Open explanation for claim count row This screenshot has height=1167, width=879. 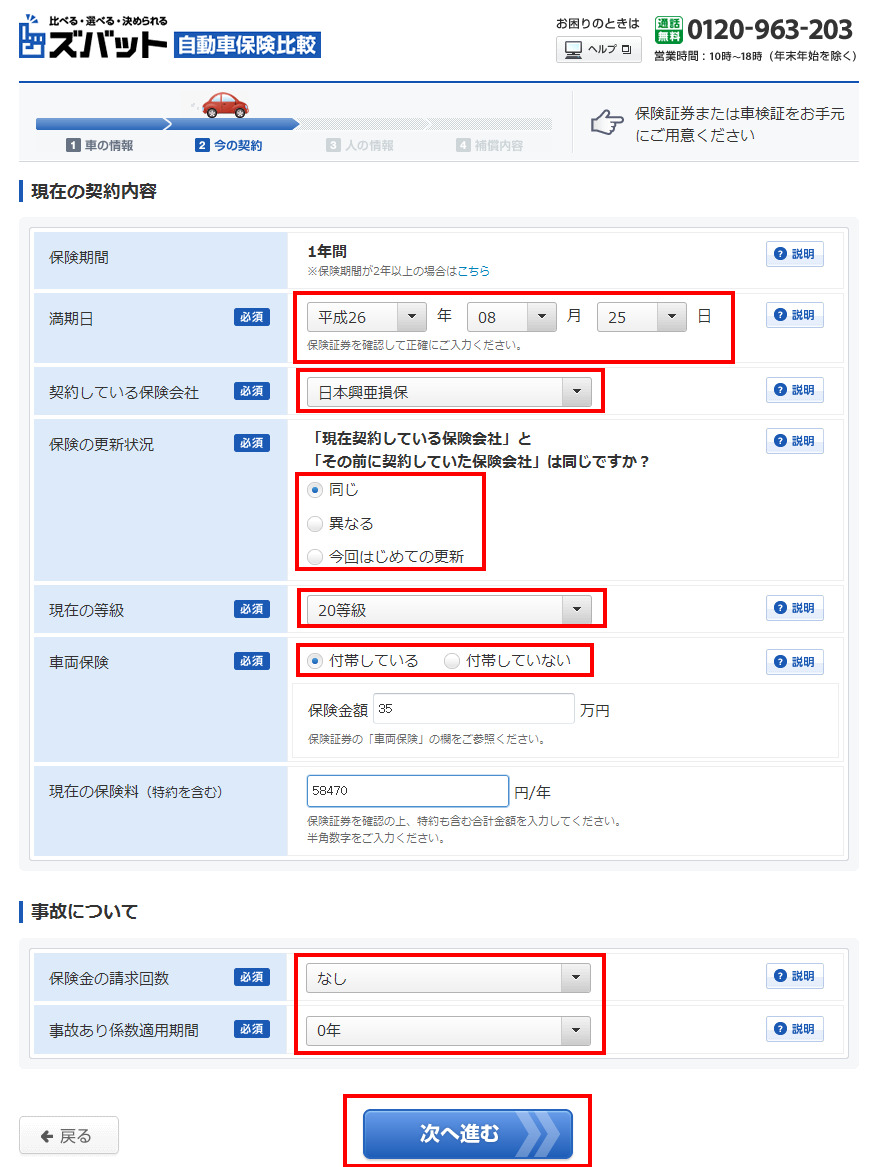tap(795, 977)
